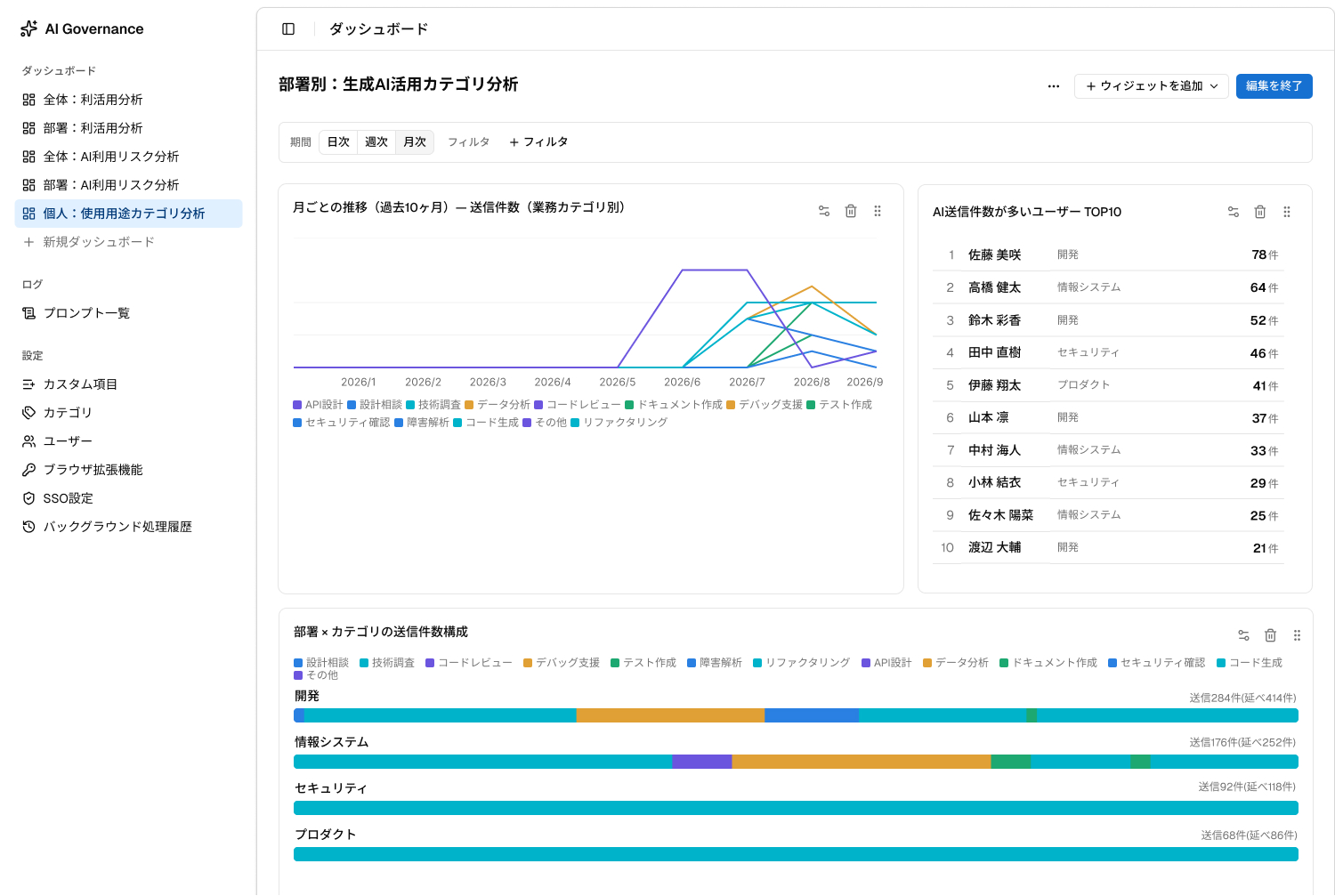Screen dimensions: 1335x896
Task: Click the セキュリティ department bar
Action: coord(796,808)
